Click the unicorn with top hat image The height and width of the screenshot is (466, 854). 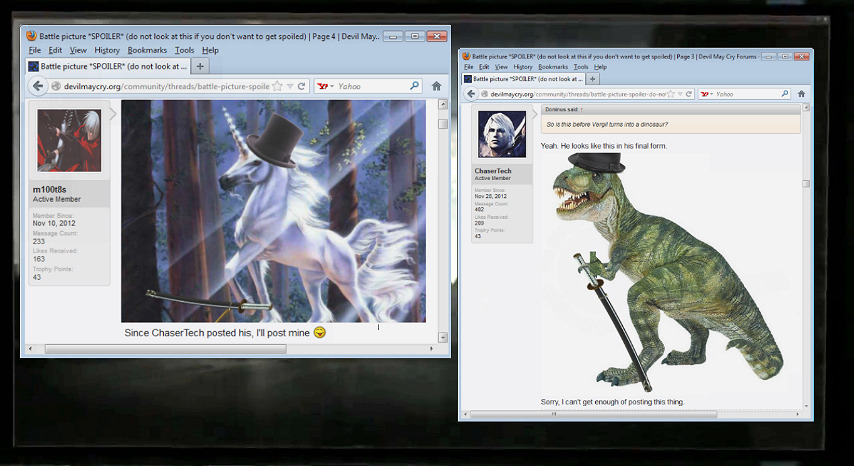click(x=273, y=211)
